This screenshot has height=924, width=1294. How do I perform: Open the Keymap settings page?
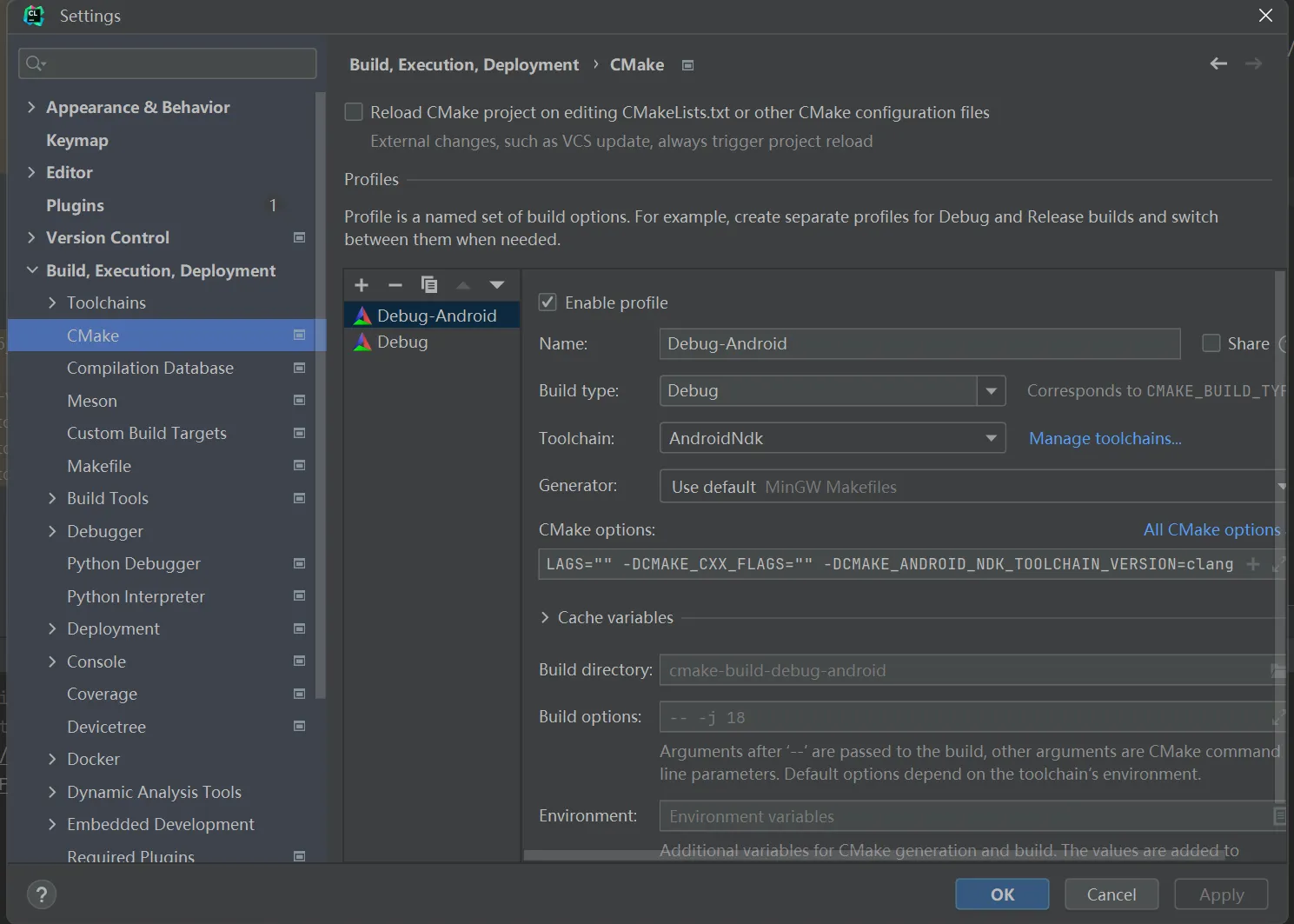tap(77, 140)
